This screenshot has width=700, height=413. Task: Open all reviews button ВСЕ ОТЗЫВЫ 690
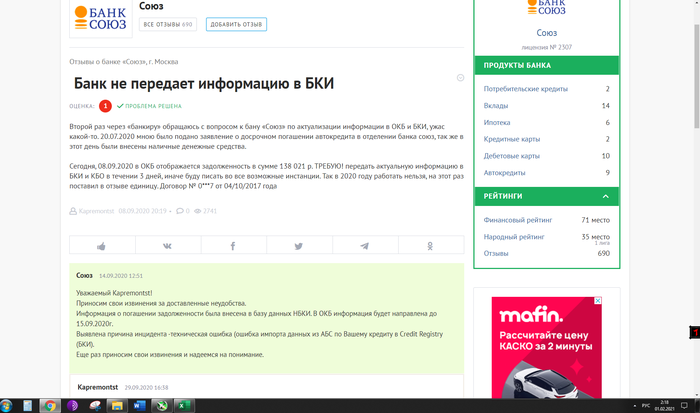pos(168,25)
